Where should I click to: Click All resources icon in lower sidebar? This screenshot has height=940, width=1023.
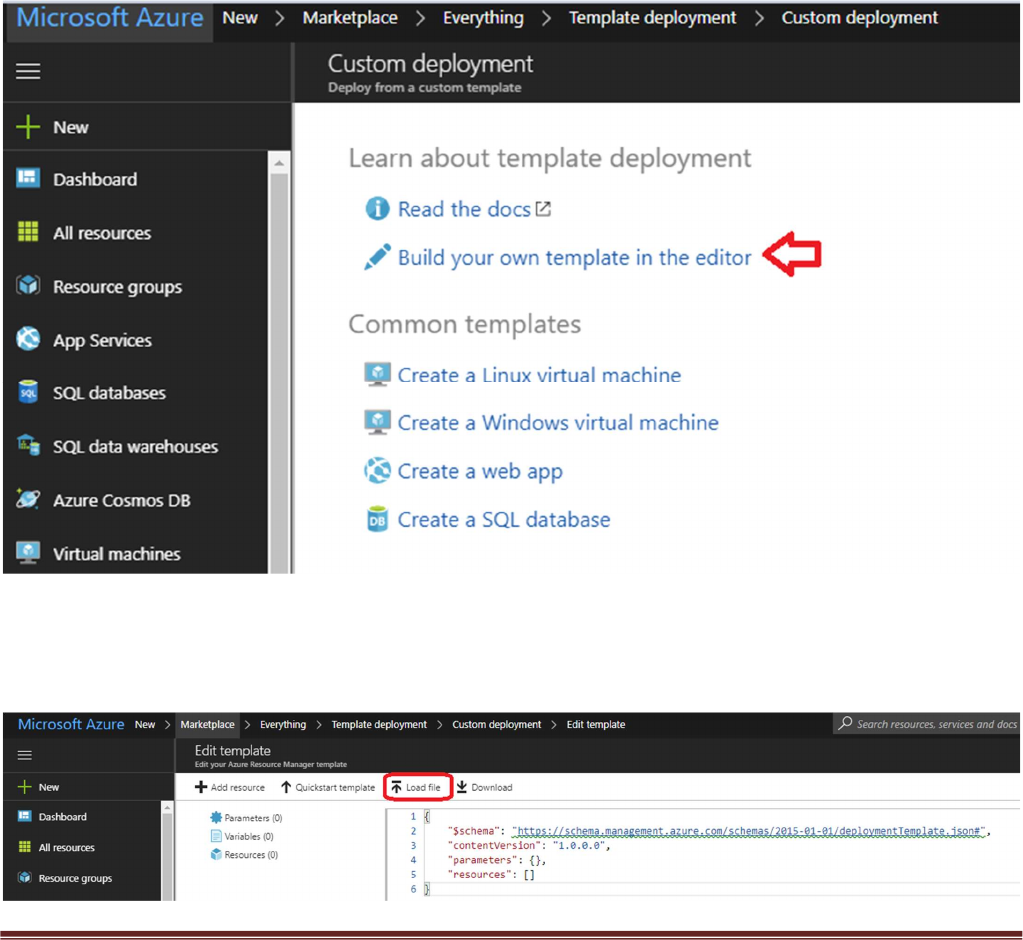pyautogui.click(x=25, y=847)
